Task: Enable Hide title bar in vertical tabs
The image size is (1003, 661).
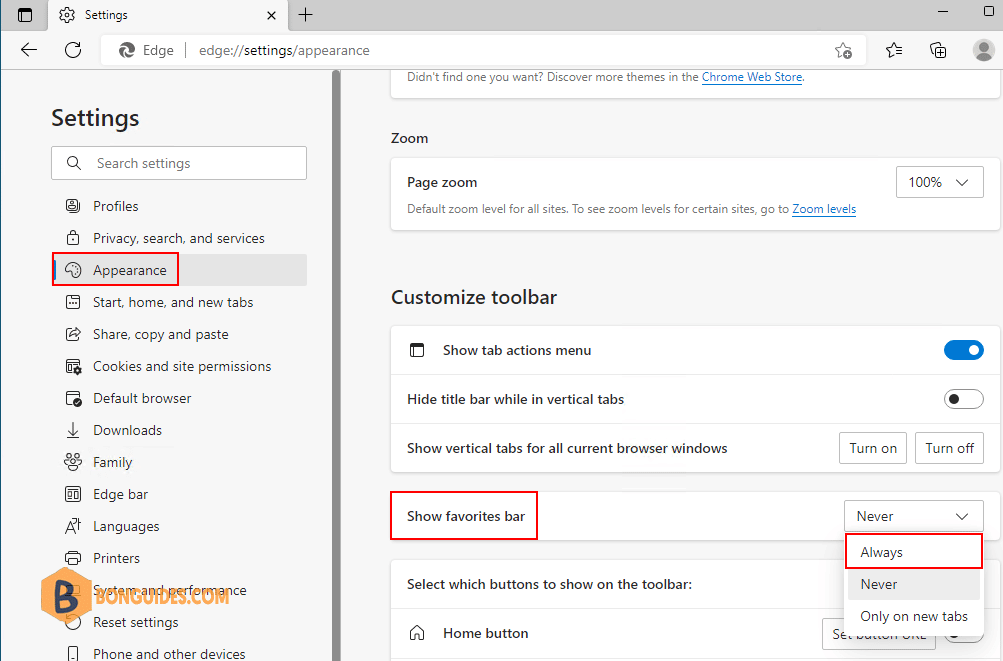Action: (x=963, y=399)
